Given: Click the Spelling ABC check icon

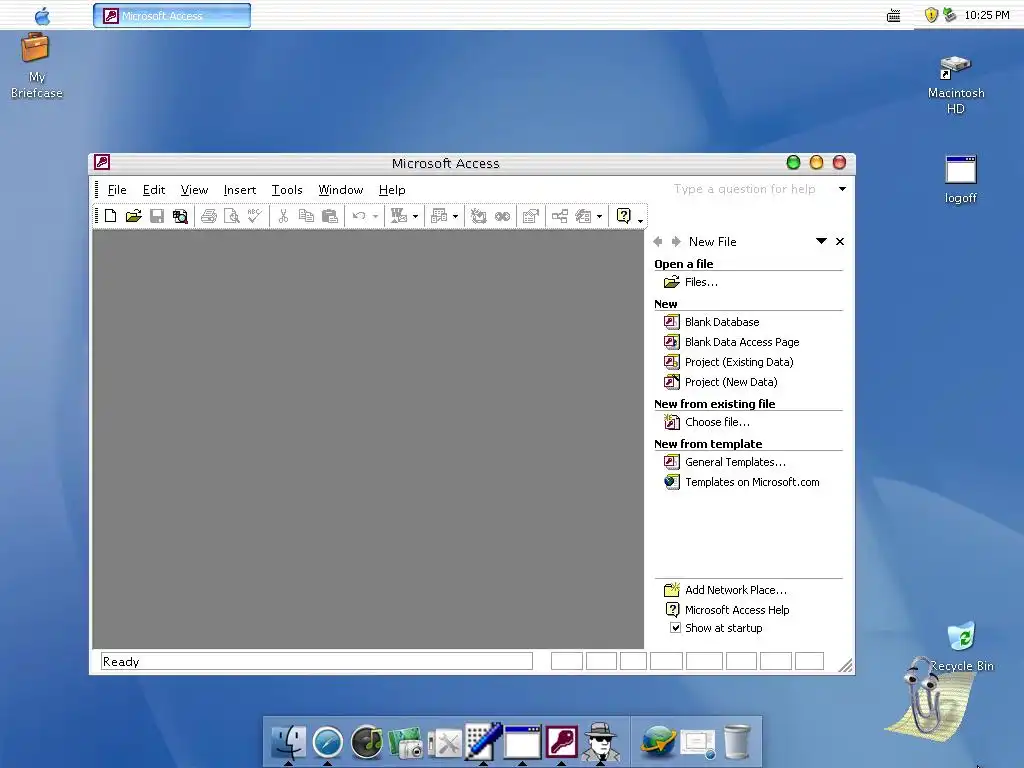Looking at the screenshot, I should click(255, 216).
